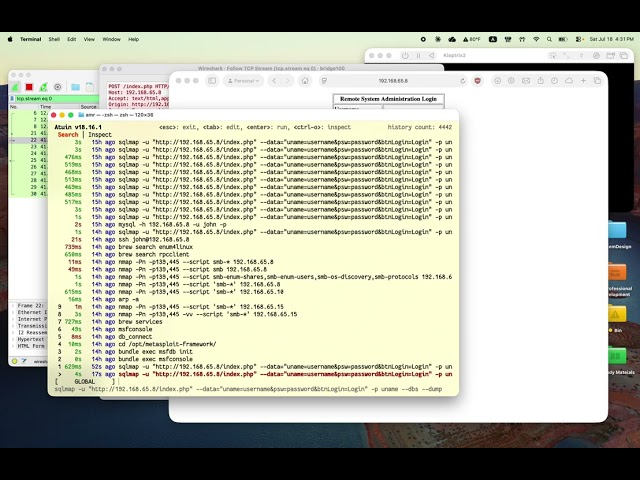Image resolution: width=640 pixels, height=480 pixels.
Task: Click the Safari address bar showing 192.168.65.8
Action: point(393,81)
